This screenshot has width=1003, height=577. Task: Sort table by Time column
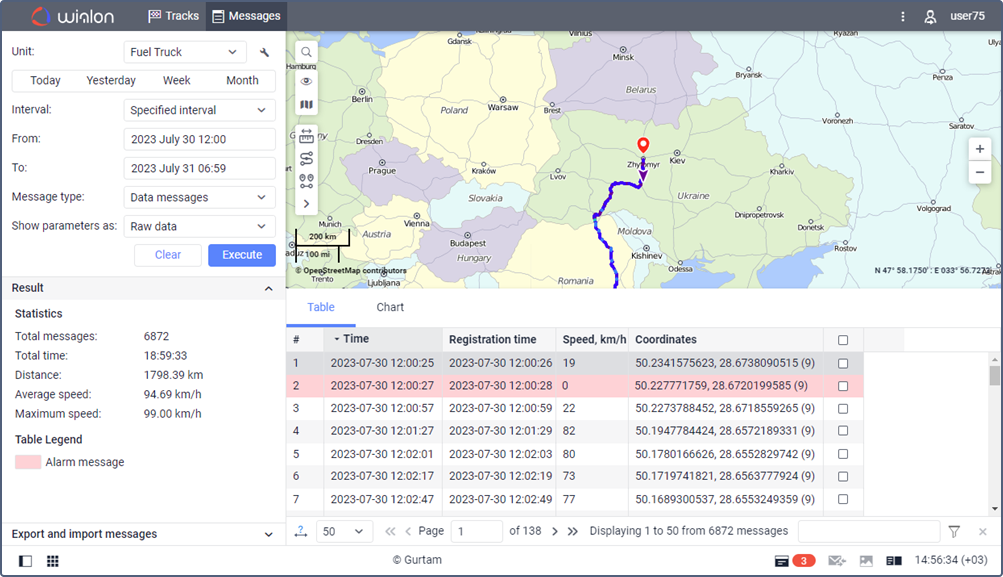coord(383,339)
